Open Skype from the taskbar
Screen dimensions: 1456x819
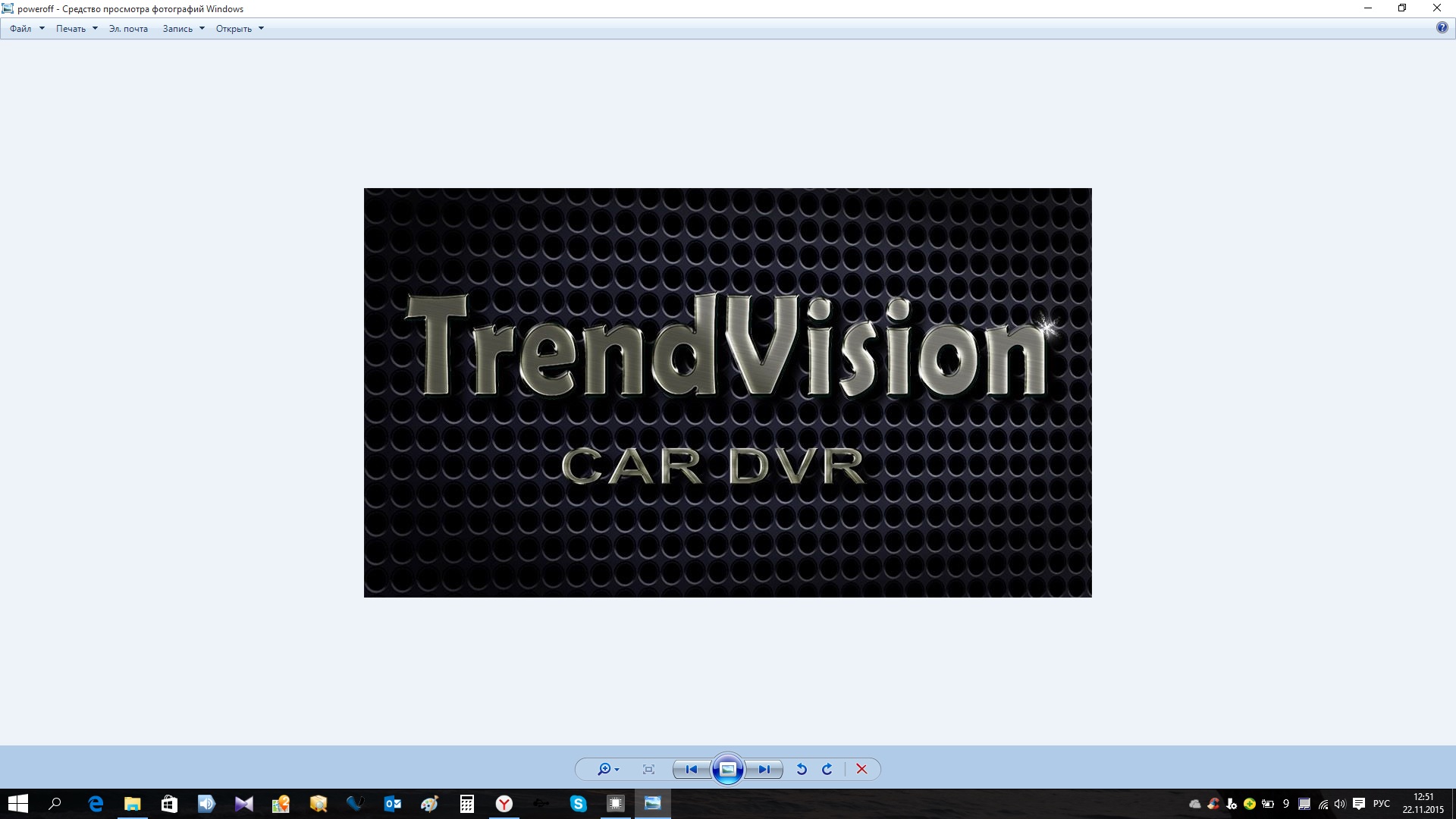coord(578,804)
